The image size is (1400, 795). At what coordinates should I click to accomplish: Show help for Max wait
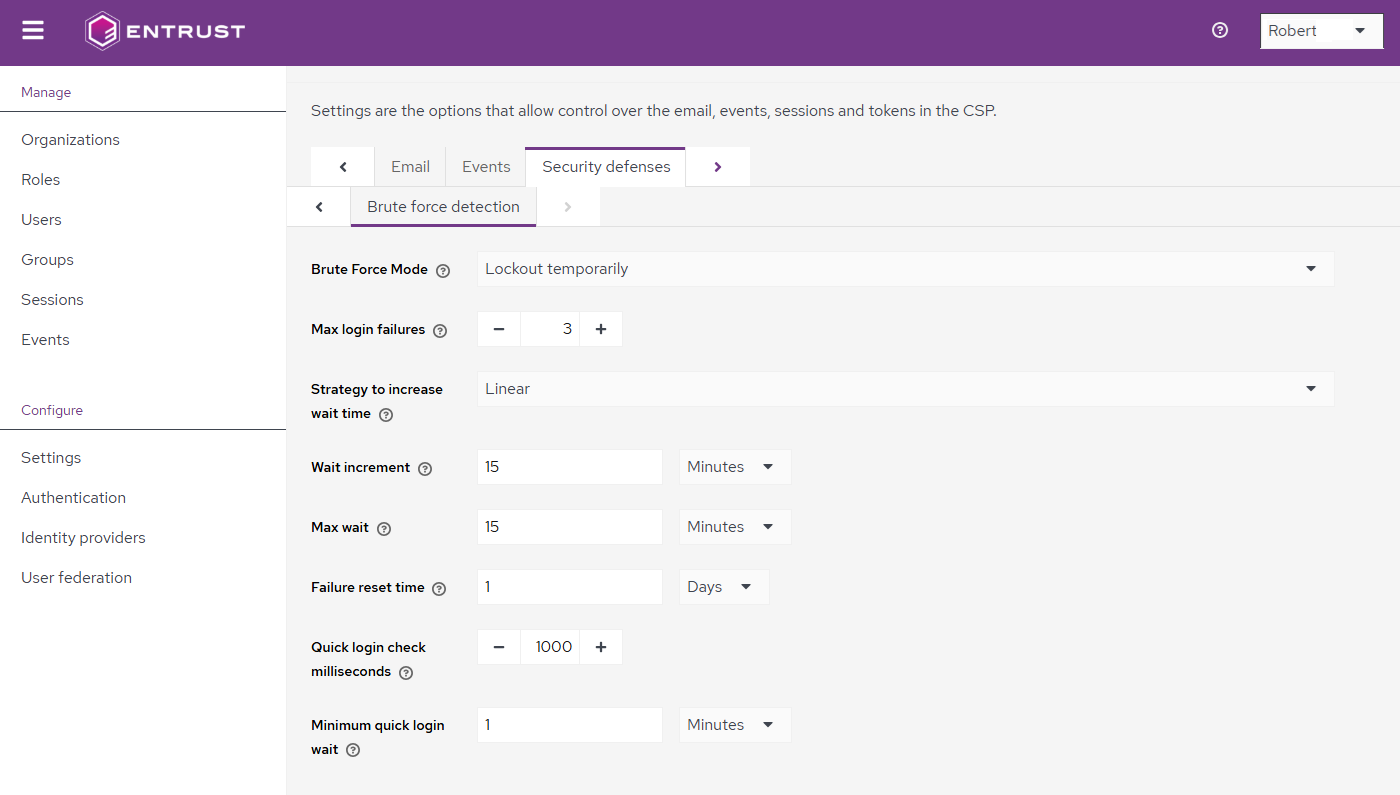point(384,529)
